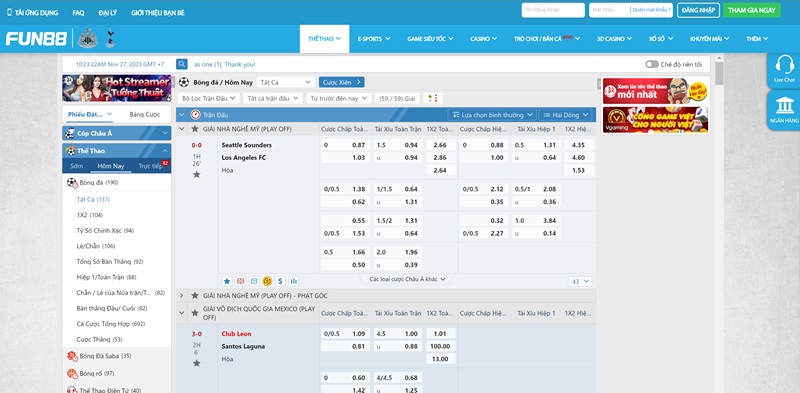This screenshot has height=393, width=800.
Task: Click the announcement search magnifier icon
Action: [182, 64]
